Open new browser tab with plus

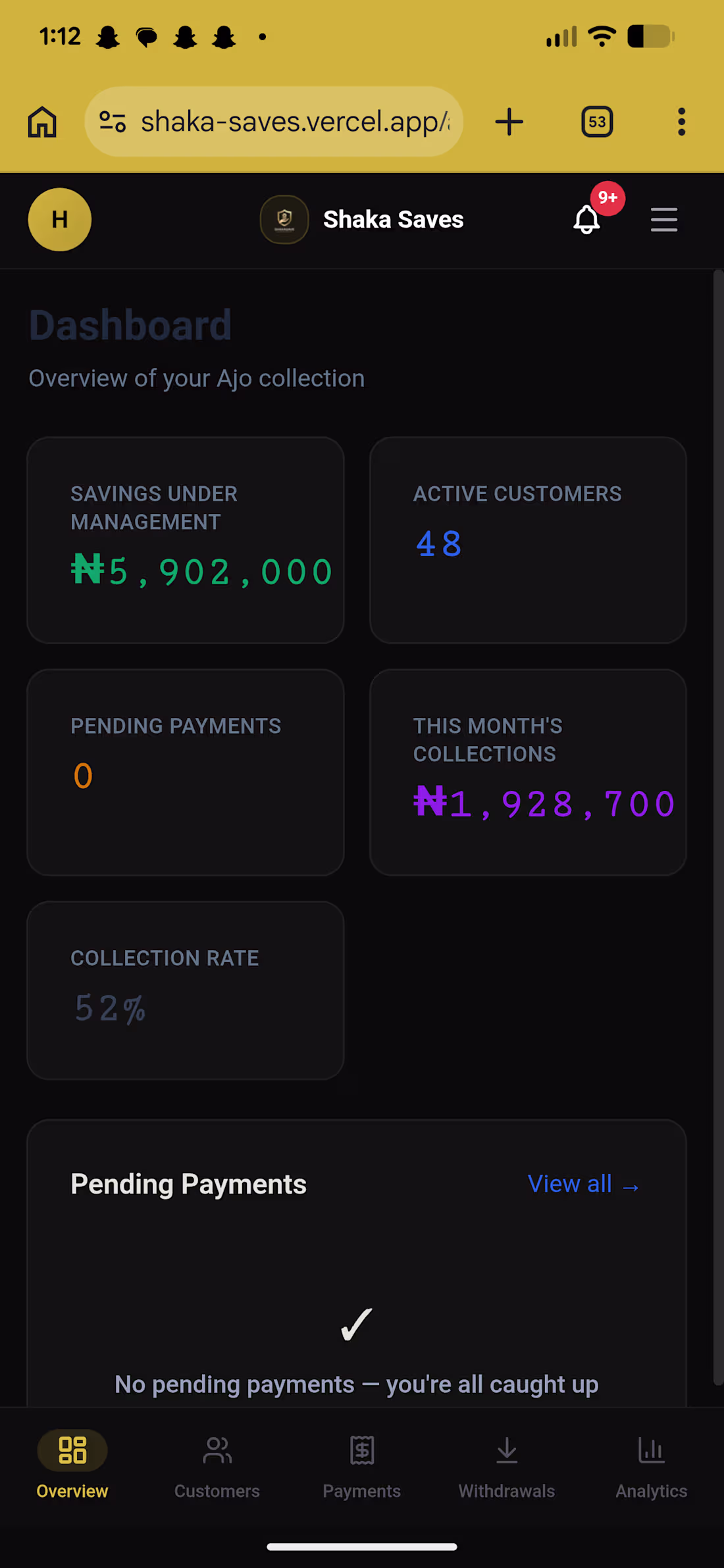point(509,122)
